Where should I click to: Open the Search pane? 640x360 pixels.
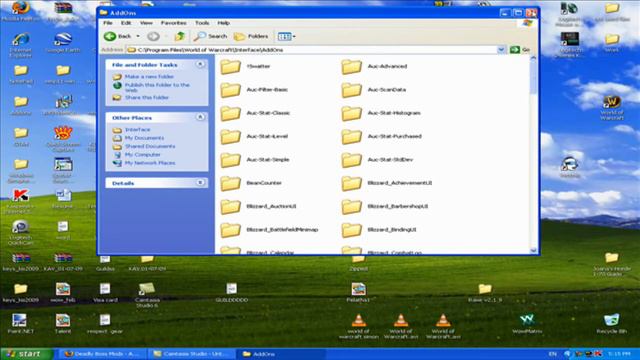click(x=210, y=36)
